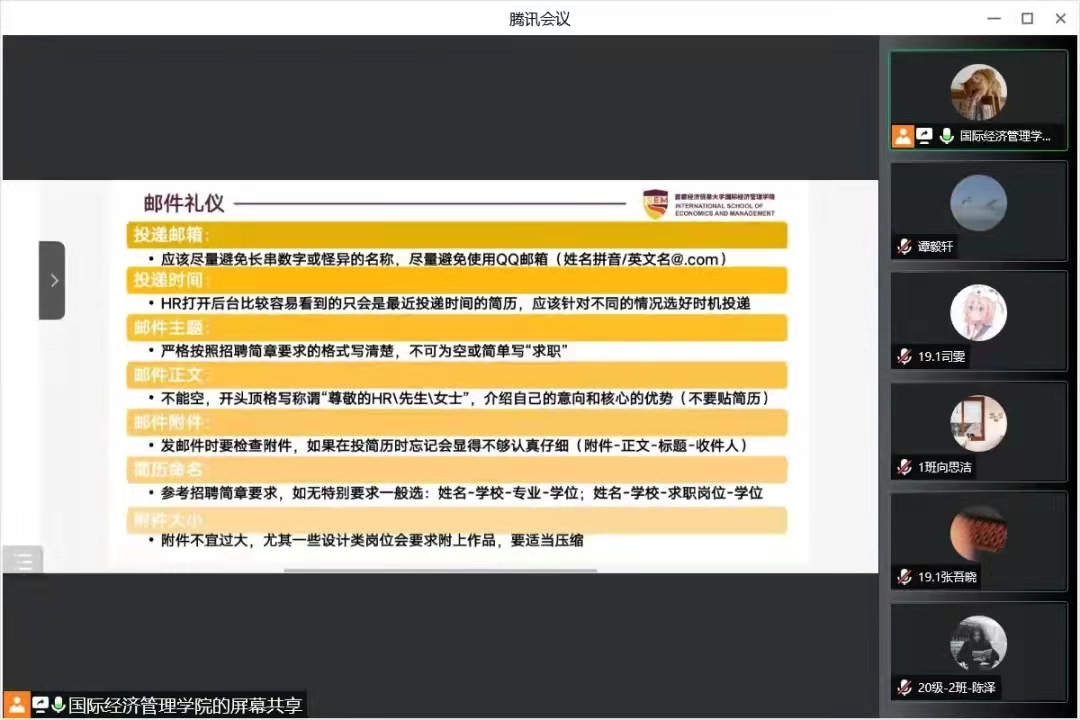Select 20级-2班-陈泽's video tile
Screen dimensions: 1080x720
(x=978, y=650)
